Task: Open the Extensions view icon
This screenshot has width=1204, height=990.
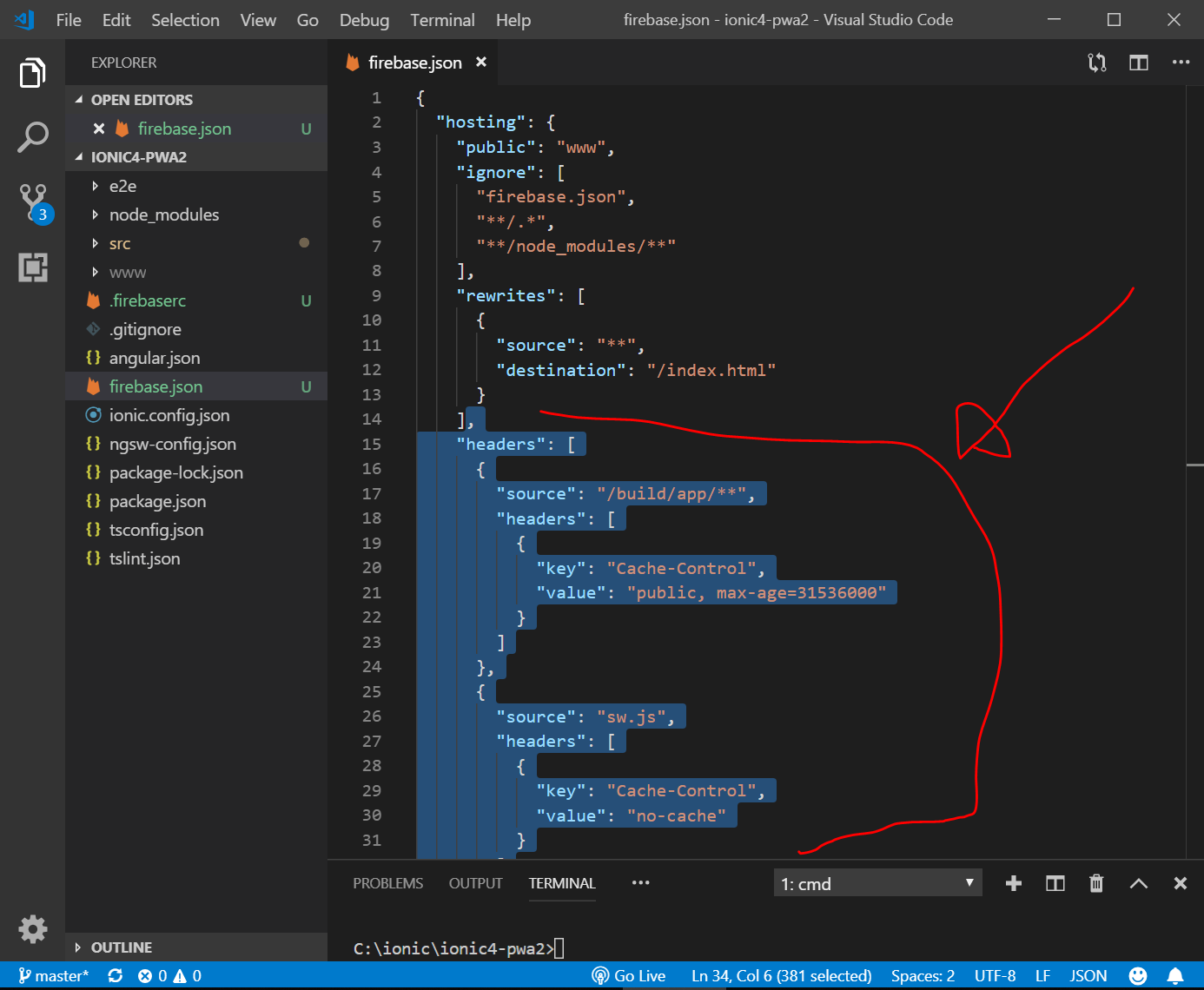Action: point(33,267)
